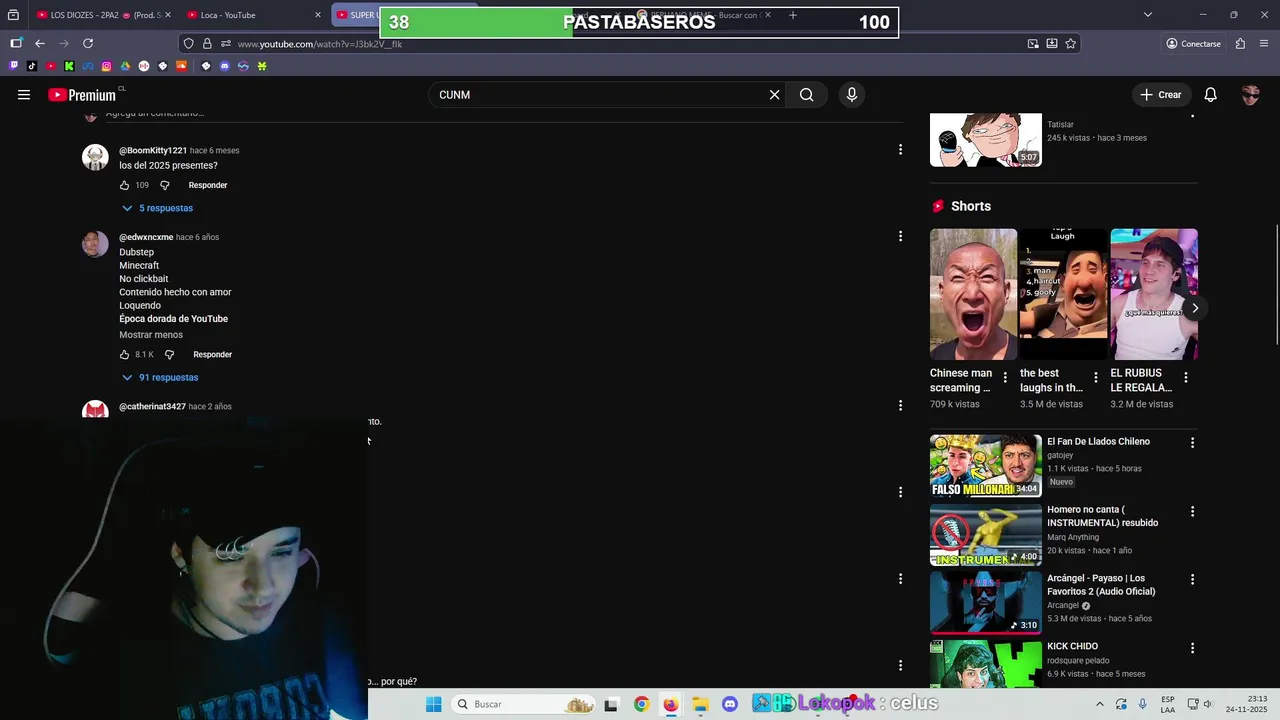The height and width of the screenshot is (720, 1280).
Task: Open KICK CHIDO video title
Action: [1072, 647]
